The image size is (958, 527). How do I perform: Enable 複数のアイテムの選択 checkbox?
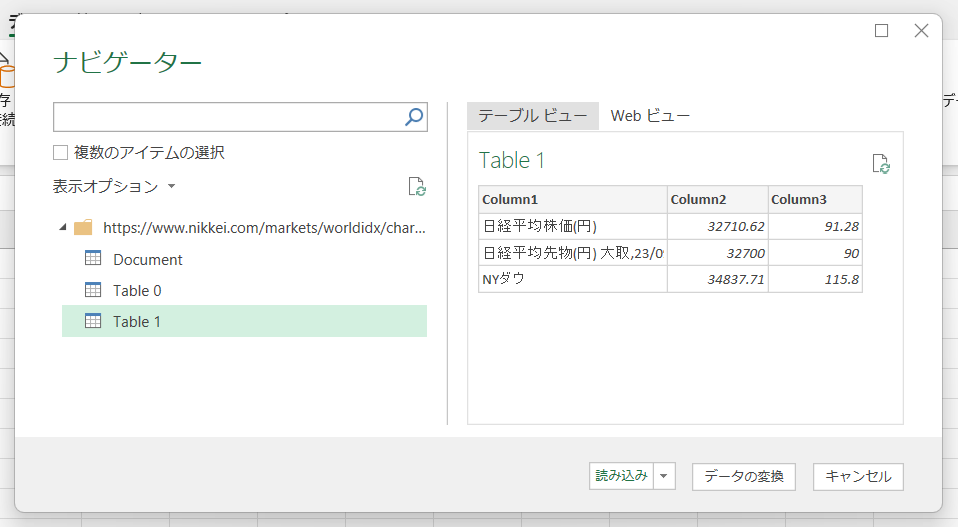[61, 153]
